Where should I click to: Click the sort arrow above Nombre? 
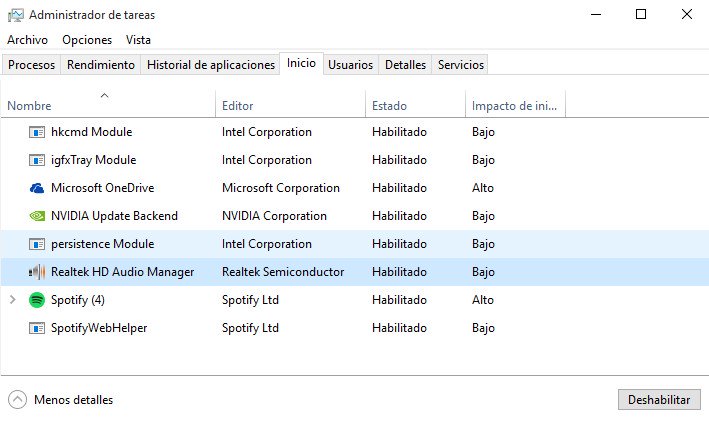click(104, 95)
